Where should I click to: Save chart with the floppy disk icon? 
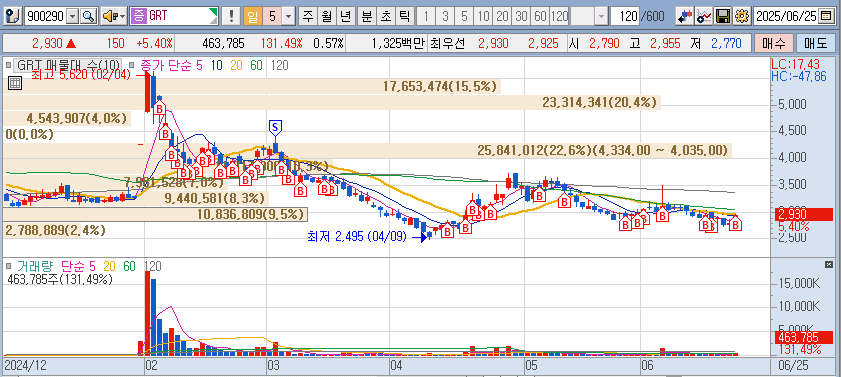click(723, 16)
